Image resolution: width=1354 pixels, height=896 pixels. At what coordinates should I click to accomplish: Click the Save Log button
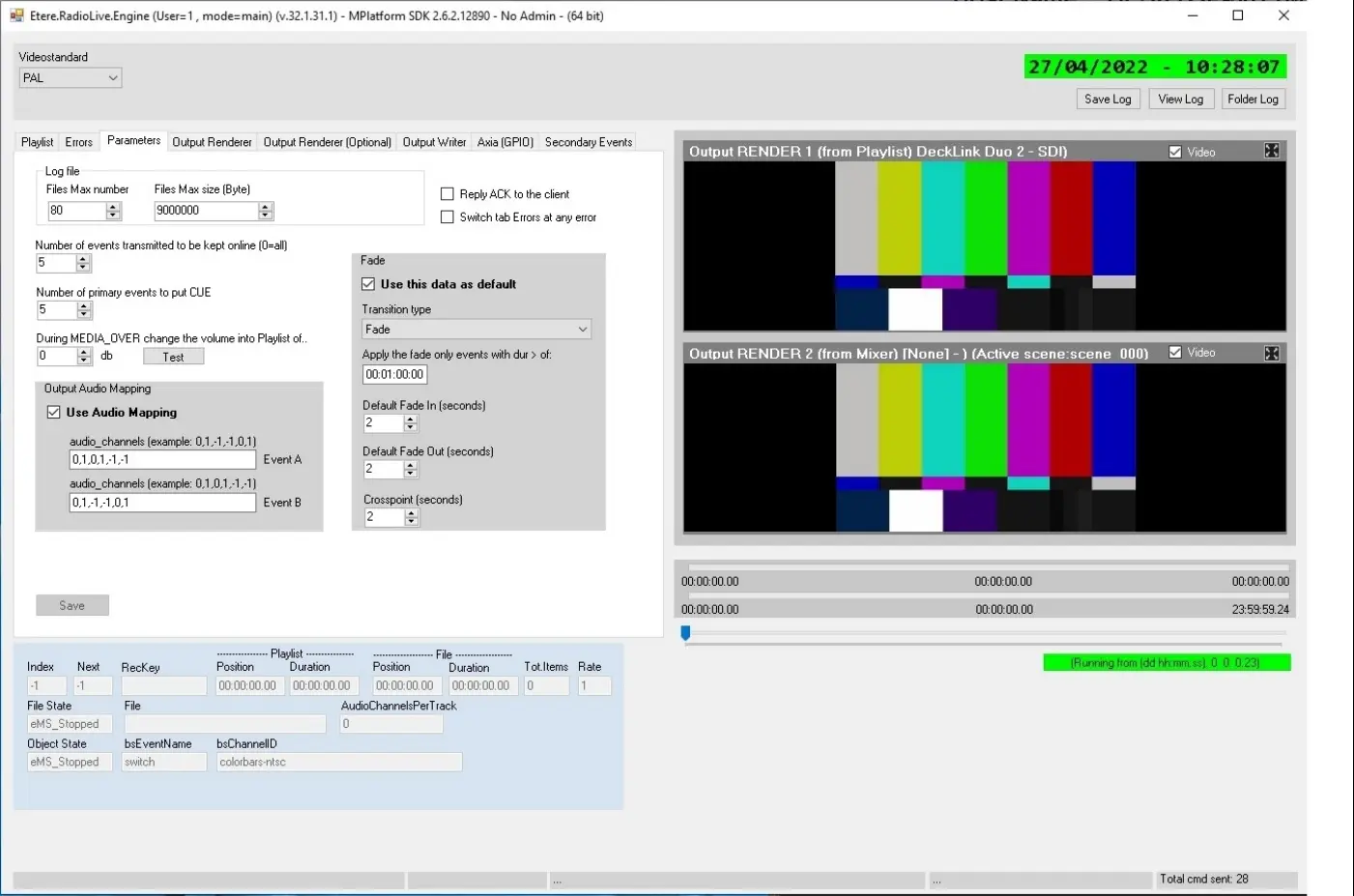(1108, 100)
